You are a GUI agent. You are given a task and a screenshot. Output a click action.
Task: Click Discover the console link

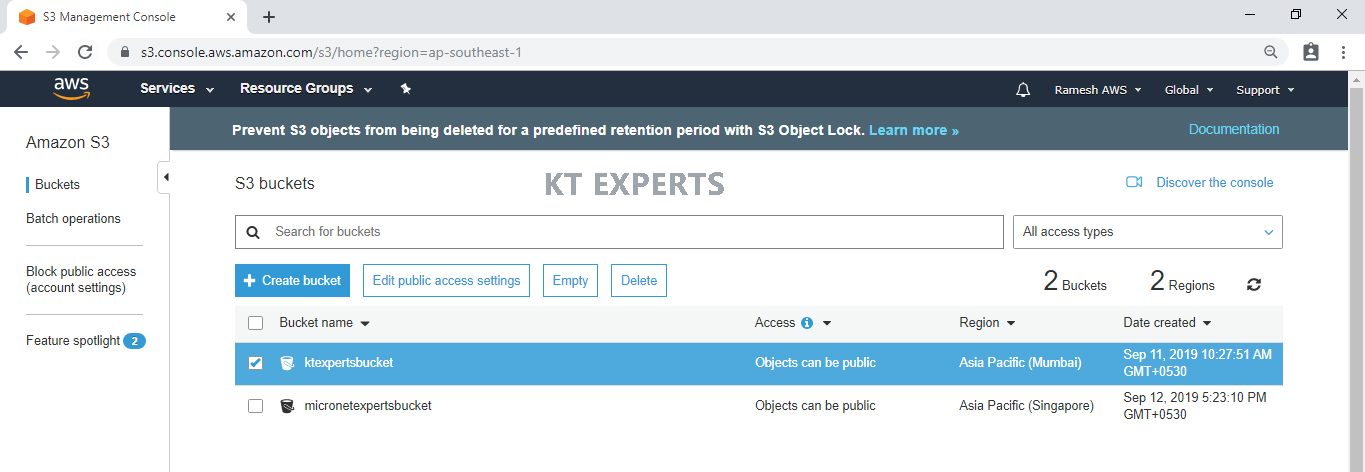(1215, 183)
